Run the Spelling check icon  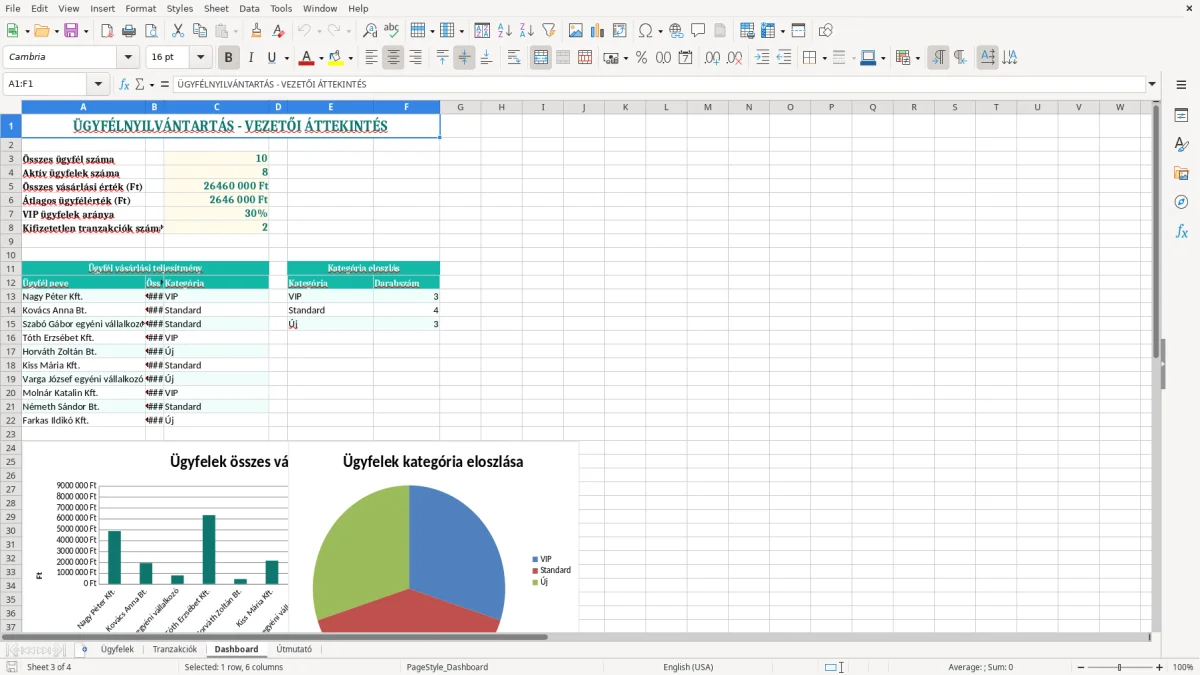(x=392, y=31)
